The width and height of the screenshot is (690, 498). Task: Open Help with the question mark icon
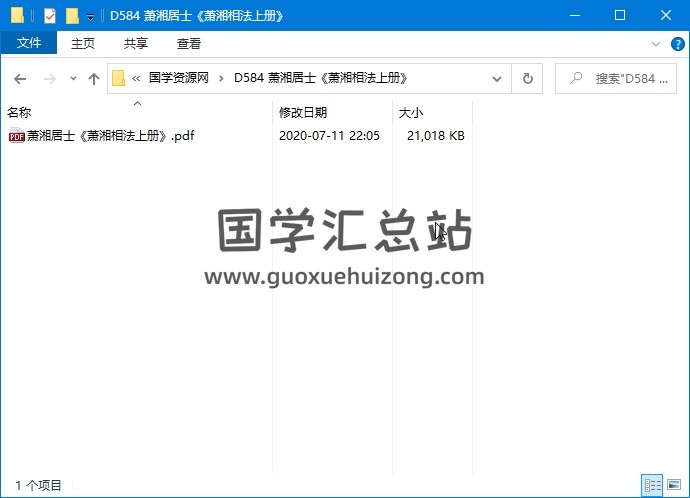(677, 44)
